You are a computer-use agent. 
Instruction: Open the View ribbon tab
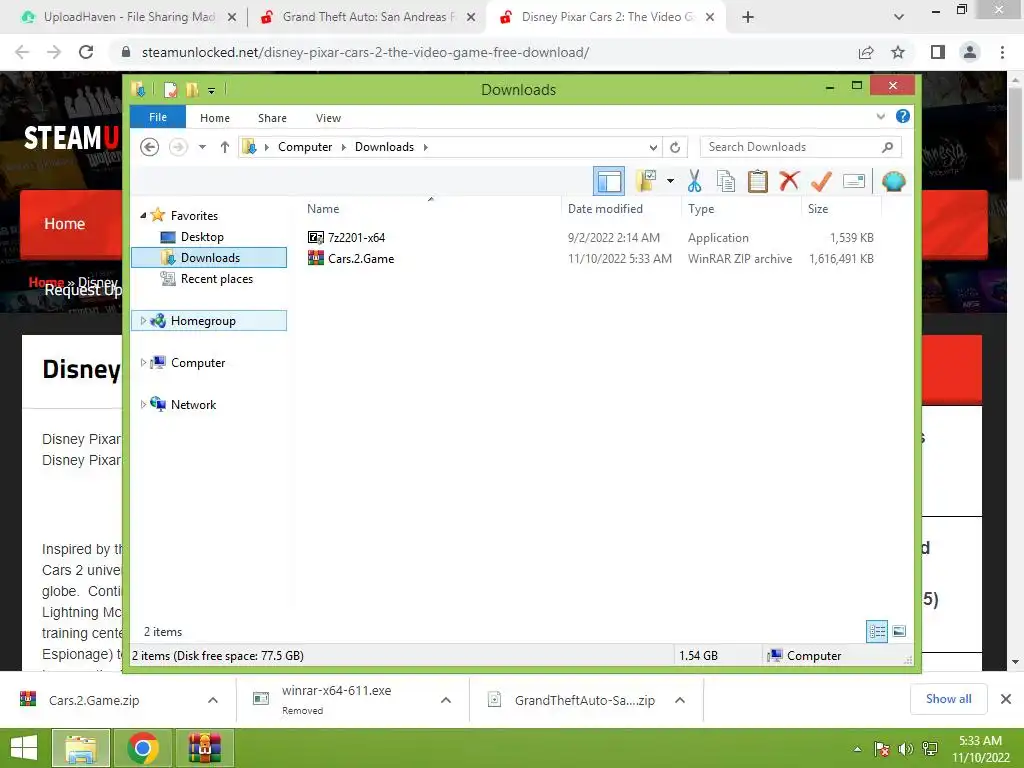(x=328, y=118)
